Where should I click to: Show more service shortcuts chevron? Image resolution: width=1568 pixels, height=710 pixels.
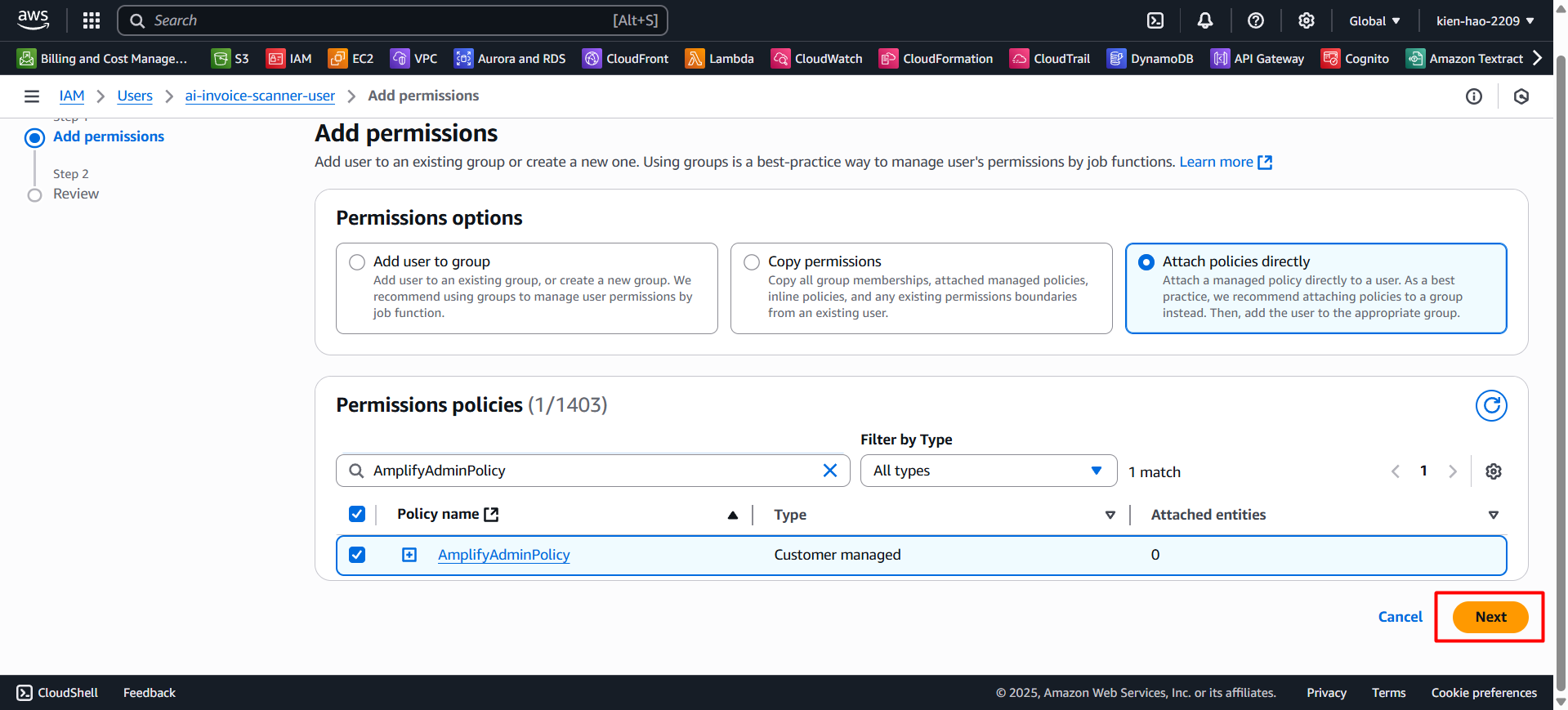tap(1538, 58)
